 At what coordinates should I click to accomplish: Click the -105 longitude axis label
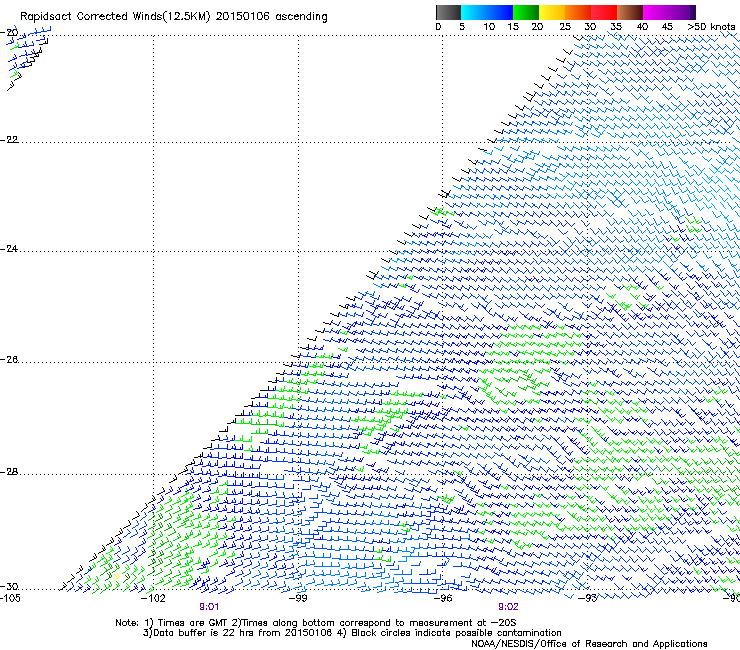pyautogui.click(x=10, y=599)
